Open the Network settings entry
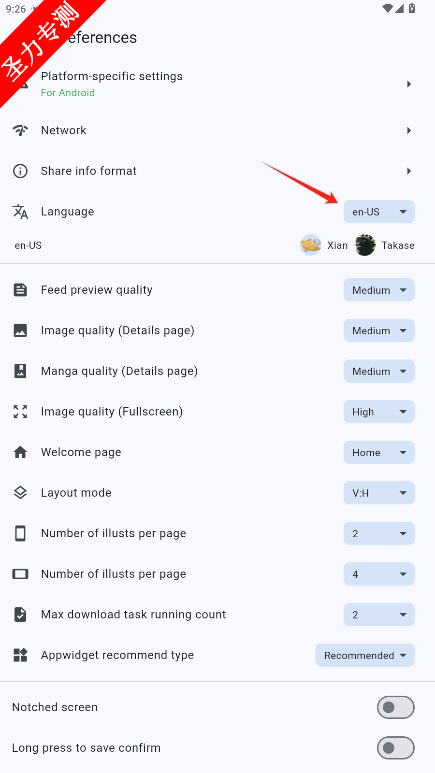 coord(218,131)
